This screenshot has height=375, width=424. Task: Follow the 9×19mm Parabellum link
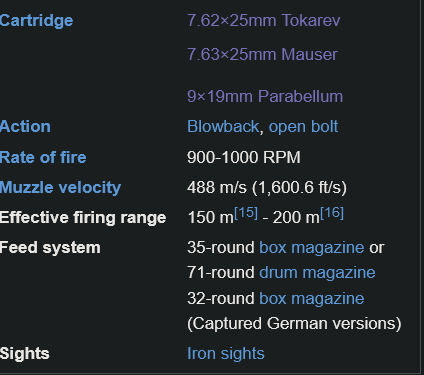click(265, 96)
